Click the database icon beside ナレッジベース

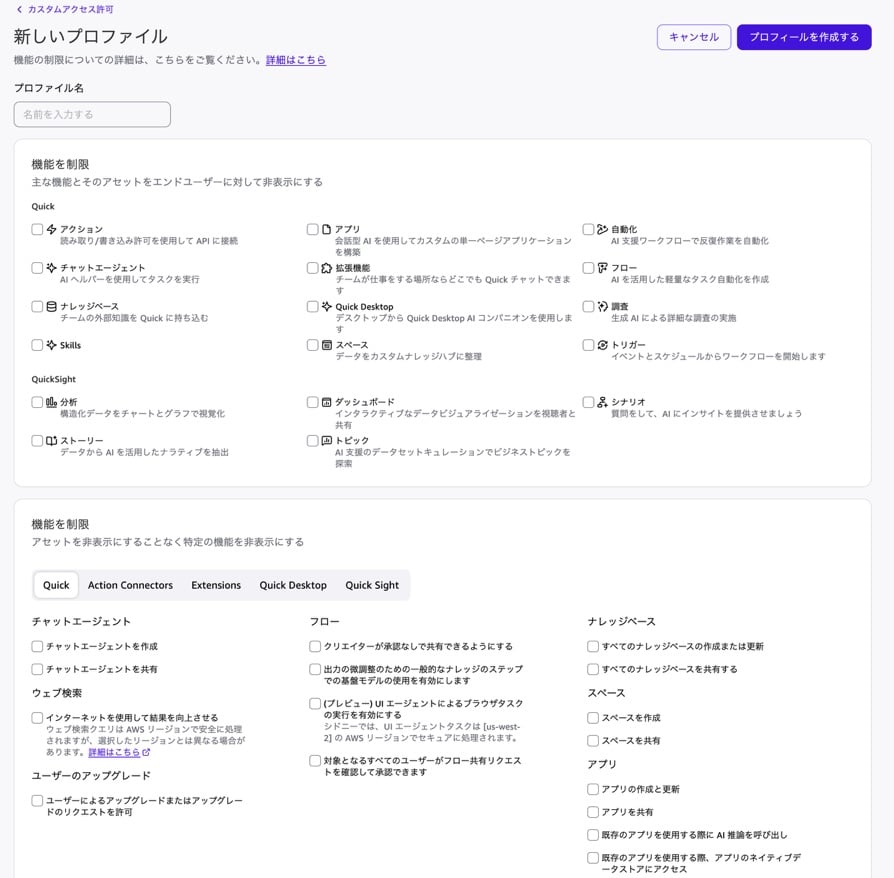click(x=51, y=307)
